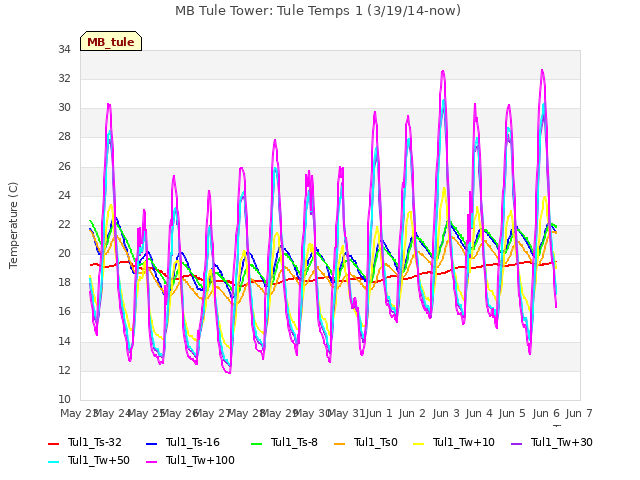Click the 'Temperature (C)' y-axis label
This screenshot has width=640, height=480.
coord(13,225)
